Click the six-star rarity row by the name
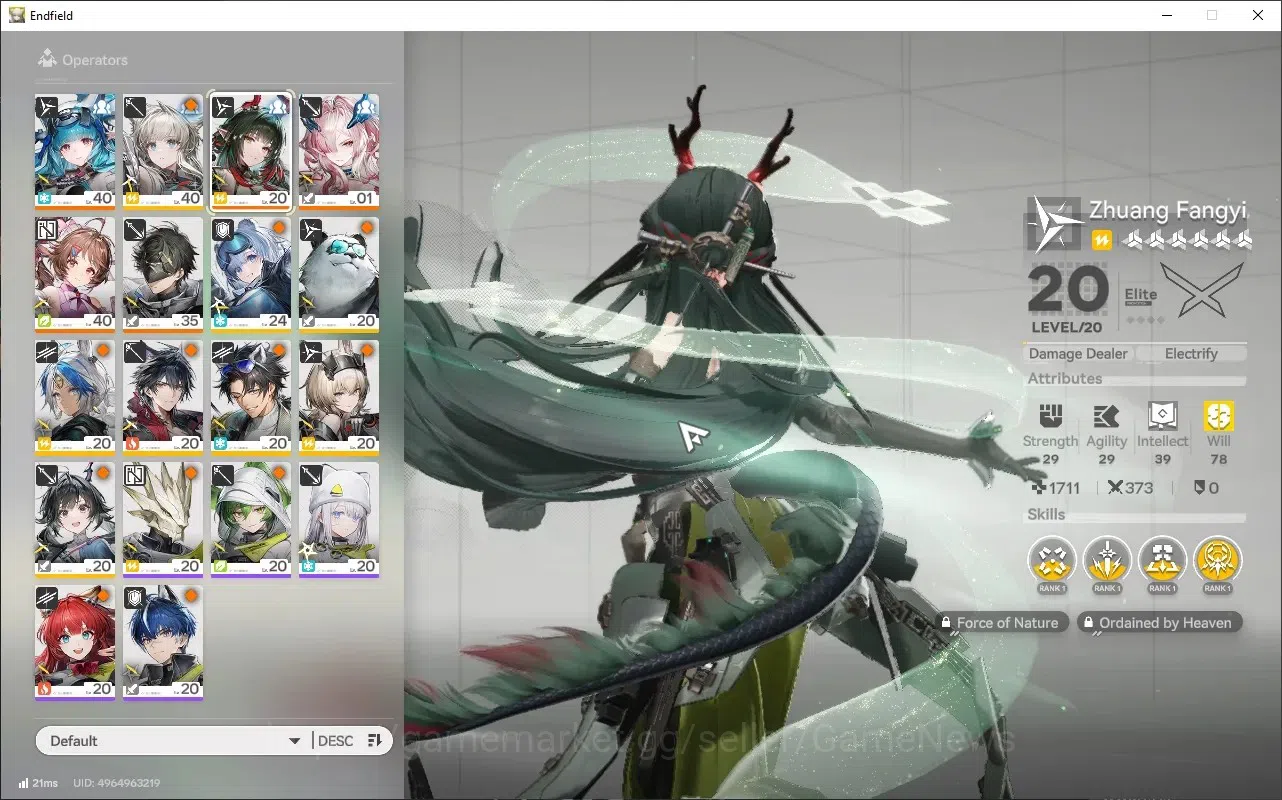The width and height of the screenshot is (1282, 800). [x=1186, y=240]
